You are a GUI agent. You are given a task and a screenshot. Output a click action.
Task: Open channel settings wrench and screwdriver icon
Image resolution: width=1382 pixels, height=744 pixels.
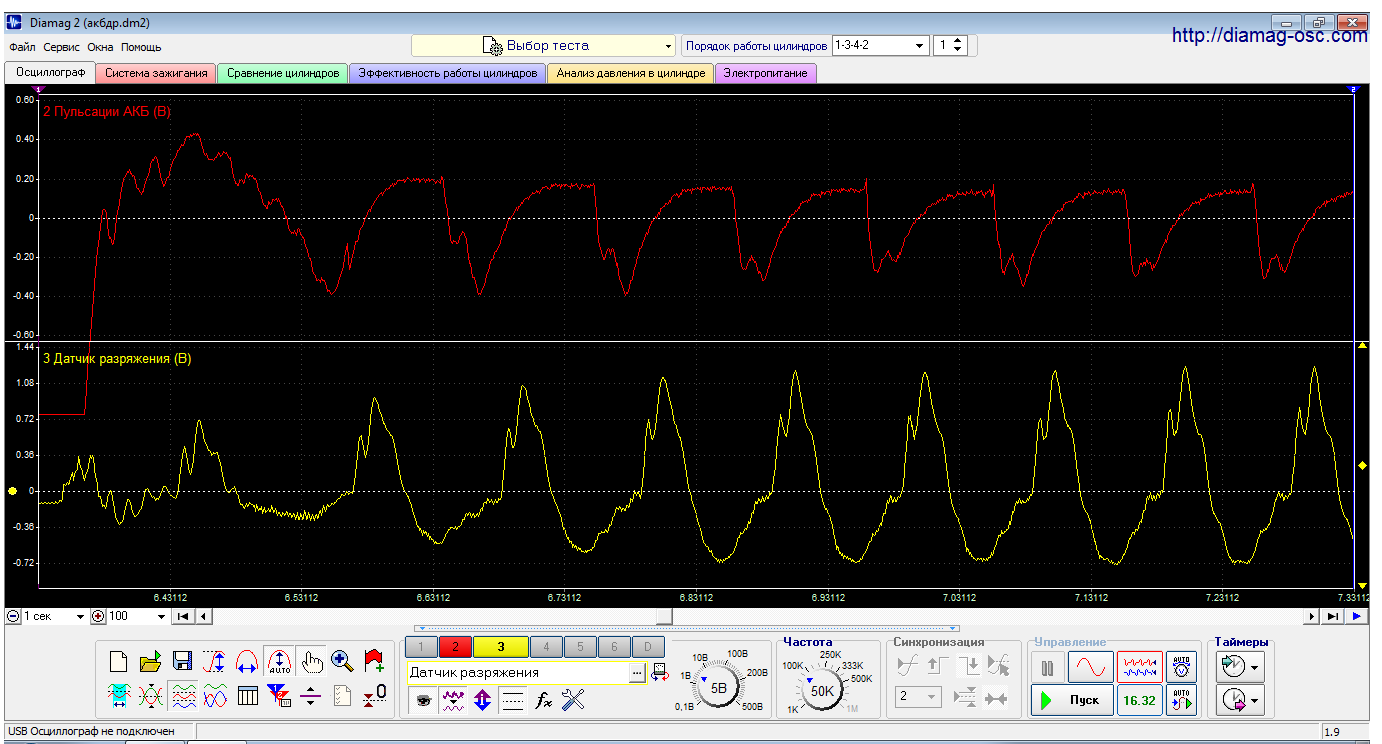point(573,701)
